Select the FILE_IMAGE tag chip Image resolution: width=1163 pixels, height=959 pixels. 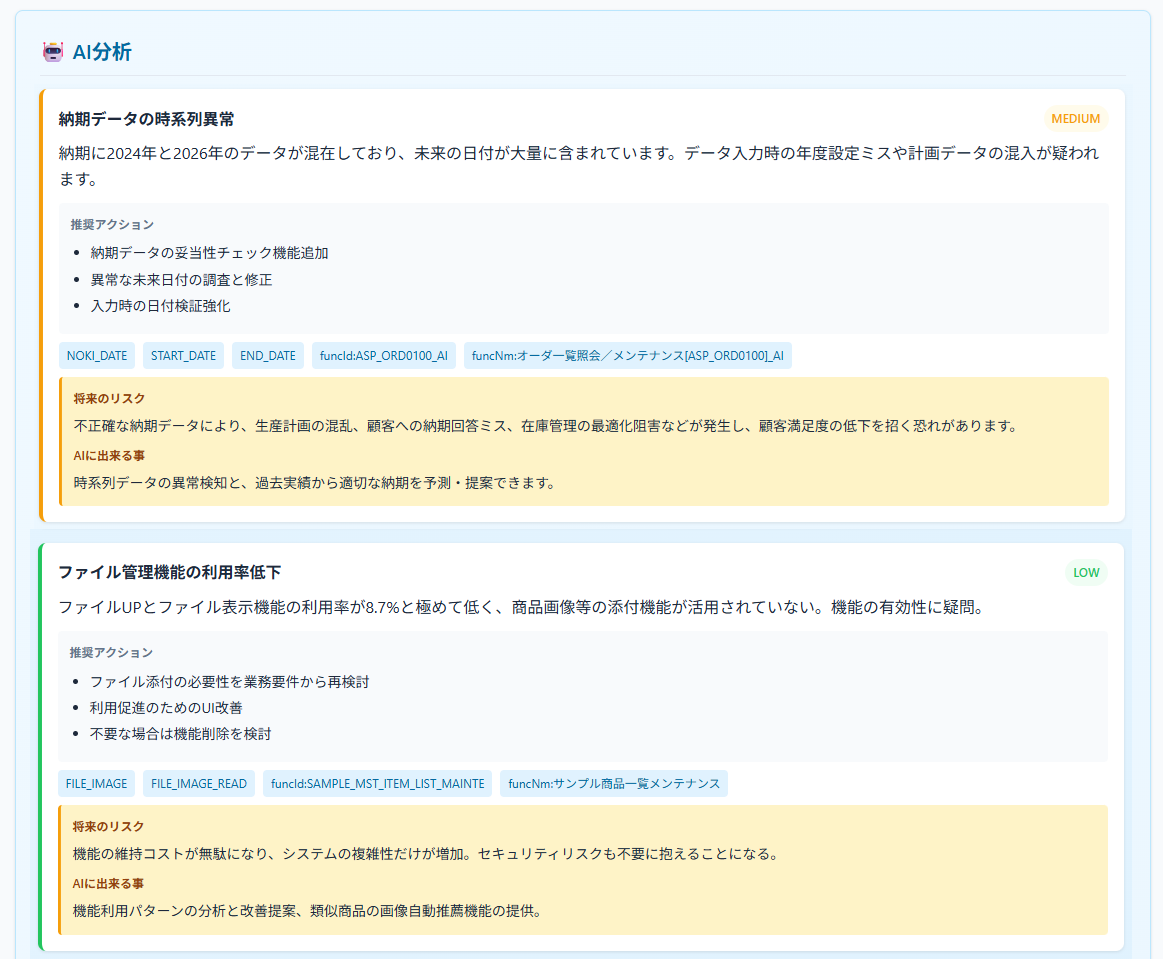97,783
